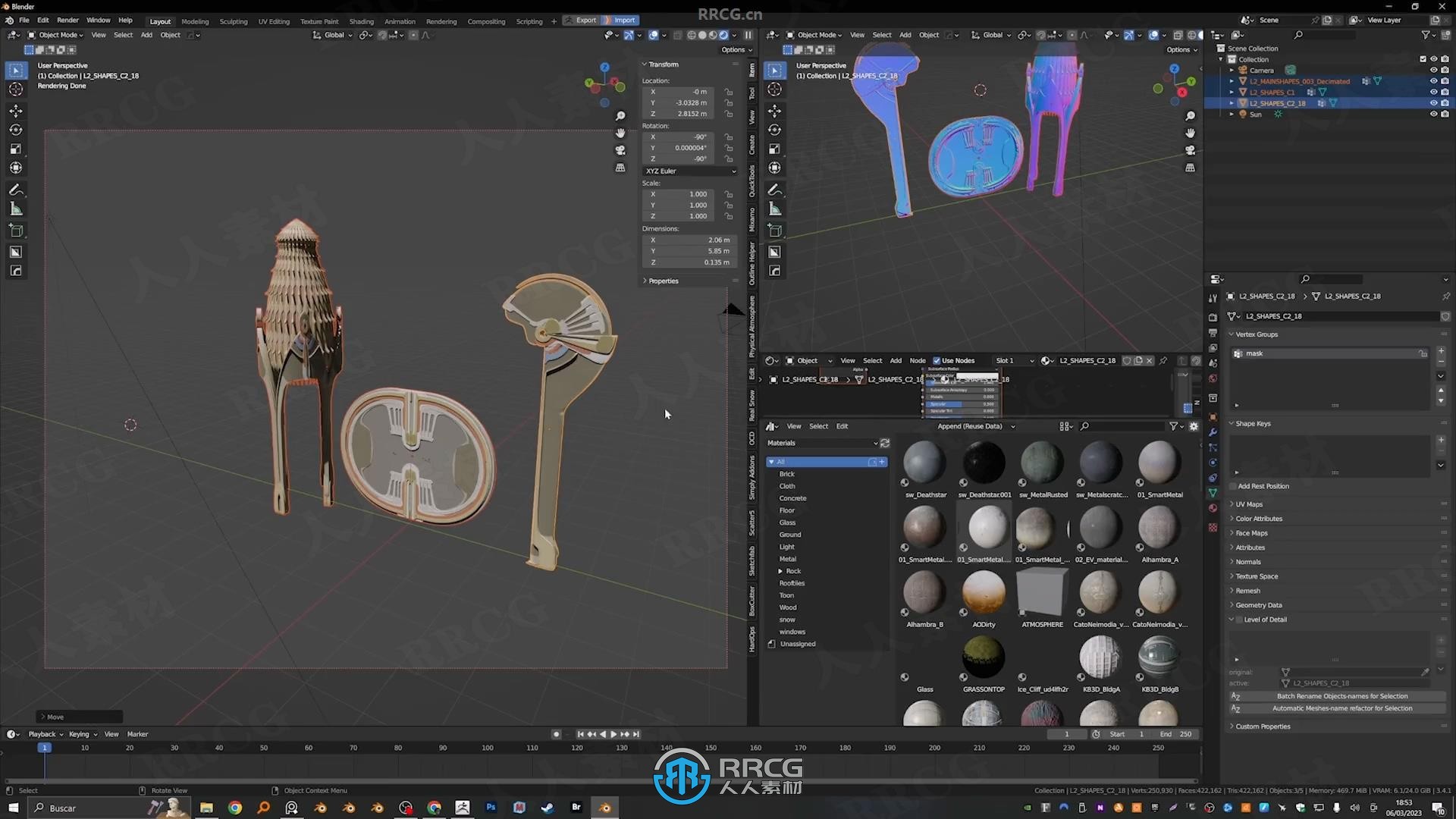Toggle L2_MAINSHAPES_003_Decimated visibility eye
Screen dimensions: 1456x819
pyautogui.click(x=1433, y=81)
